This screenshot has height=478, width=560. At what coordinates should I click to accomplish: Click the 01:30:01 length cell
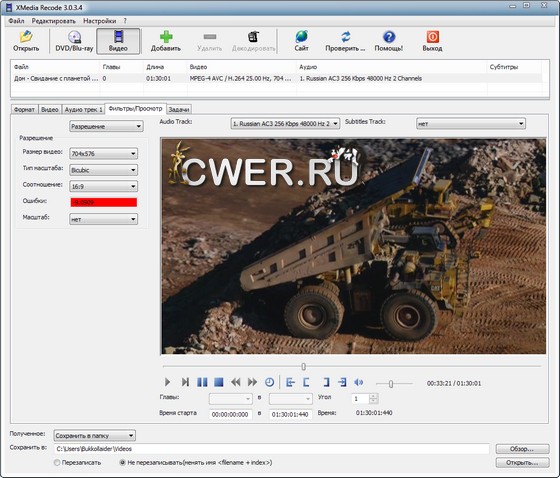158,78
